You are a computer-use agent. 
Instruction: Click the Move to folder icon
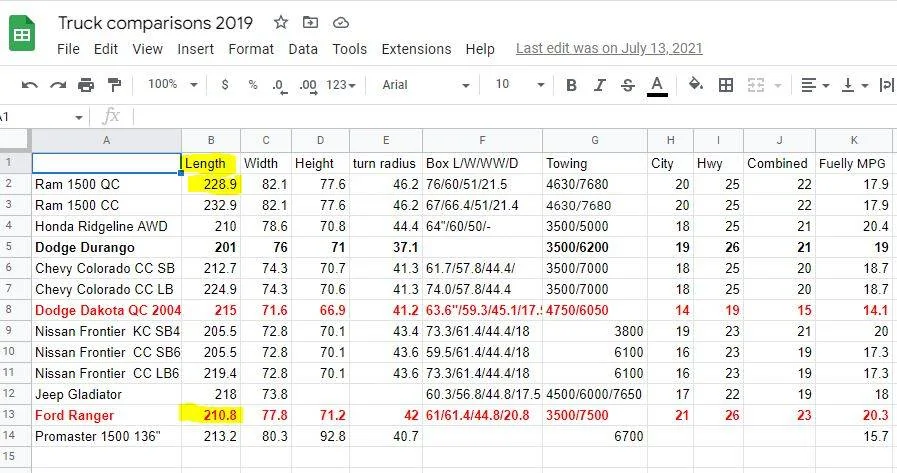[310, 22]
